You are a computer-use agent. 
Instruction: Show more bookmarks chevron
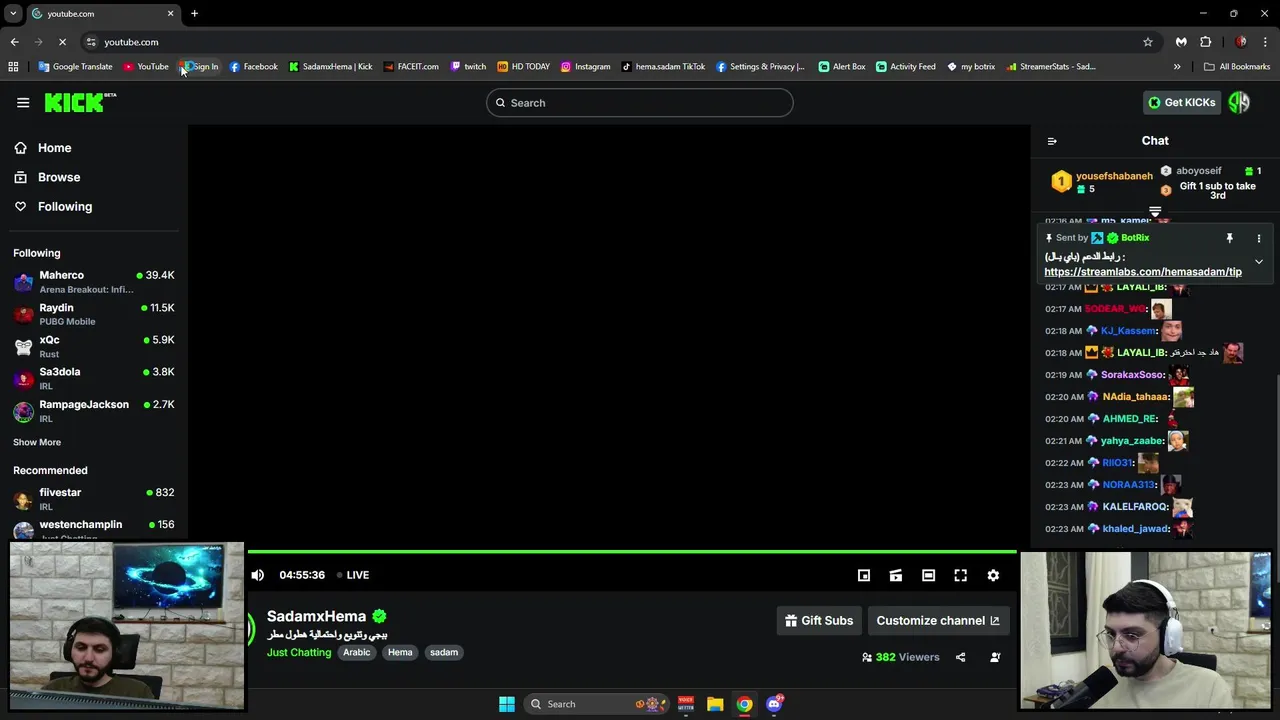1177,67
